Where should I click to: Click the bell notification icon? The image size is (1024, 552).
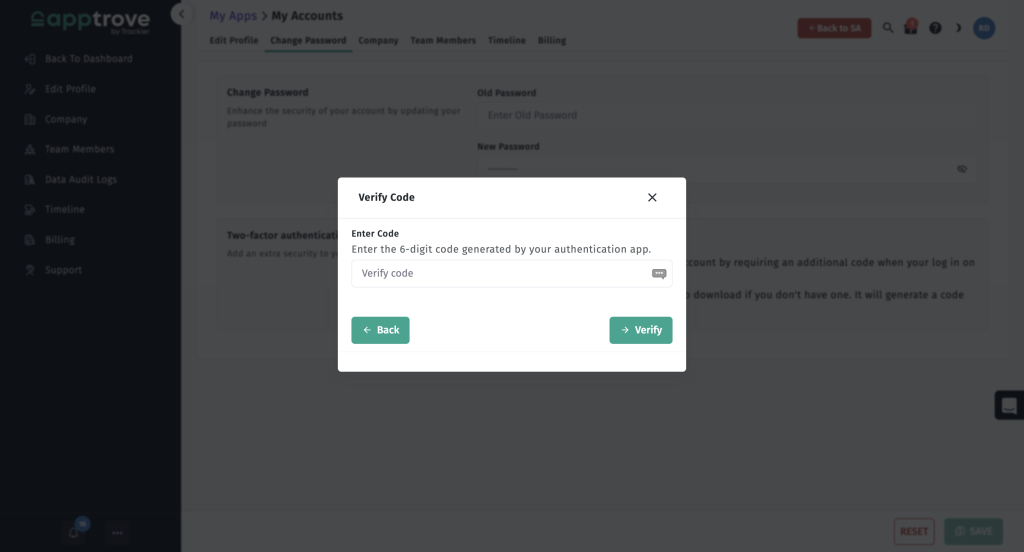pyautogui.click(x=74, y=532)
